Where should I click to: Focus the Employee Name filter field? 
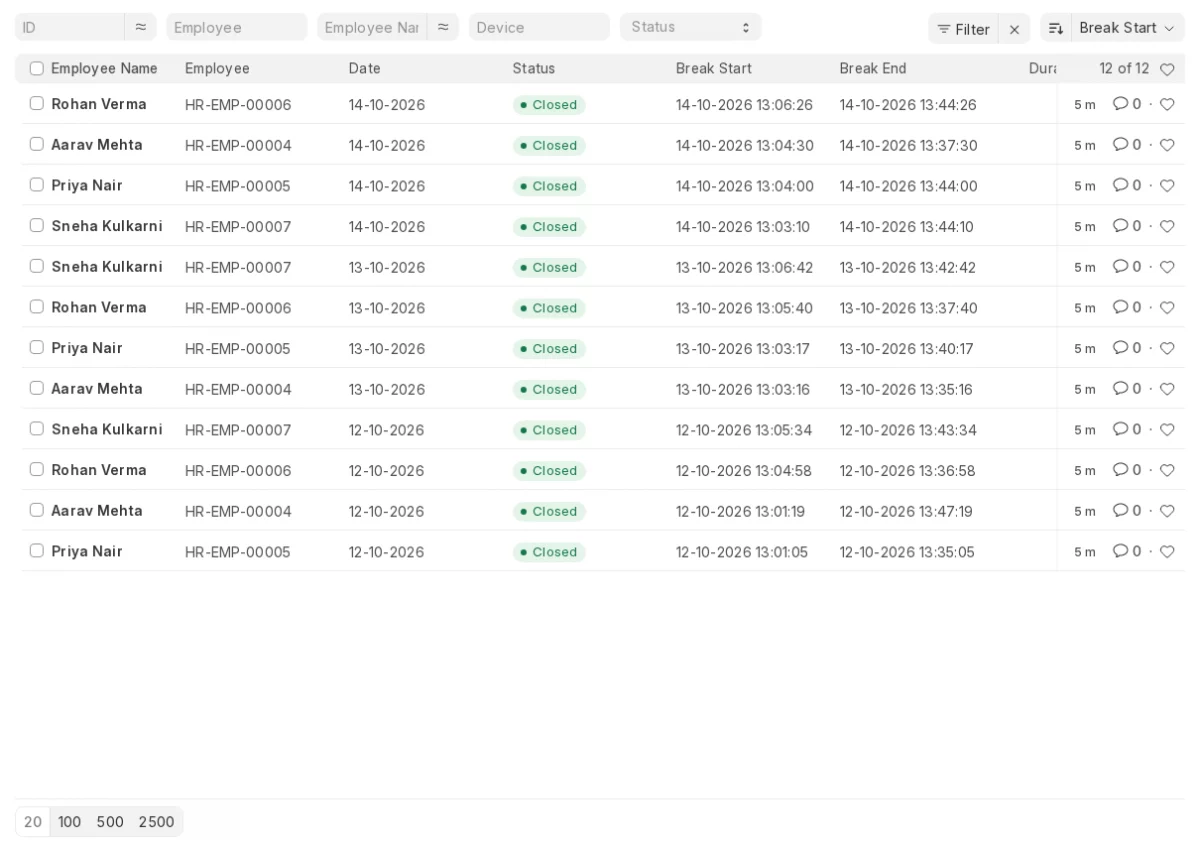[372, 27]
